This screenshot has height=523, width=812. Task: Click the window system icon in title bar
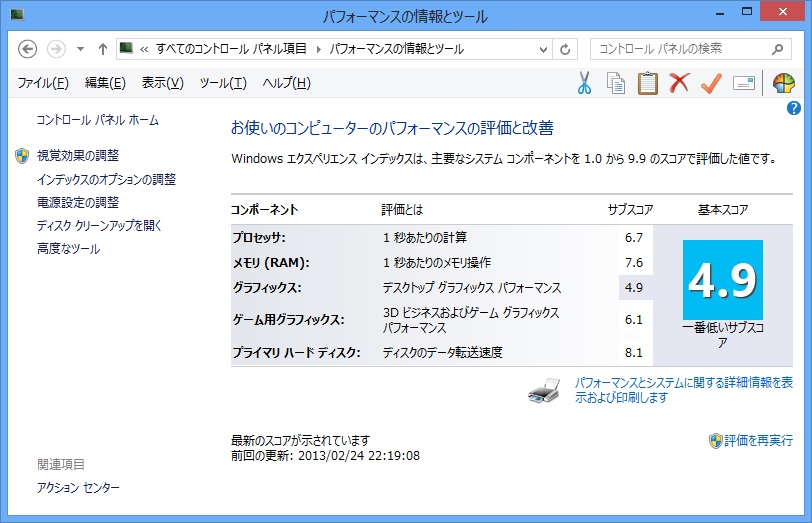pyautogui.click(x=17, y=14)
